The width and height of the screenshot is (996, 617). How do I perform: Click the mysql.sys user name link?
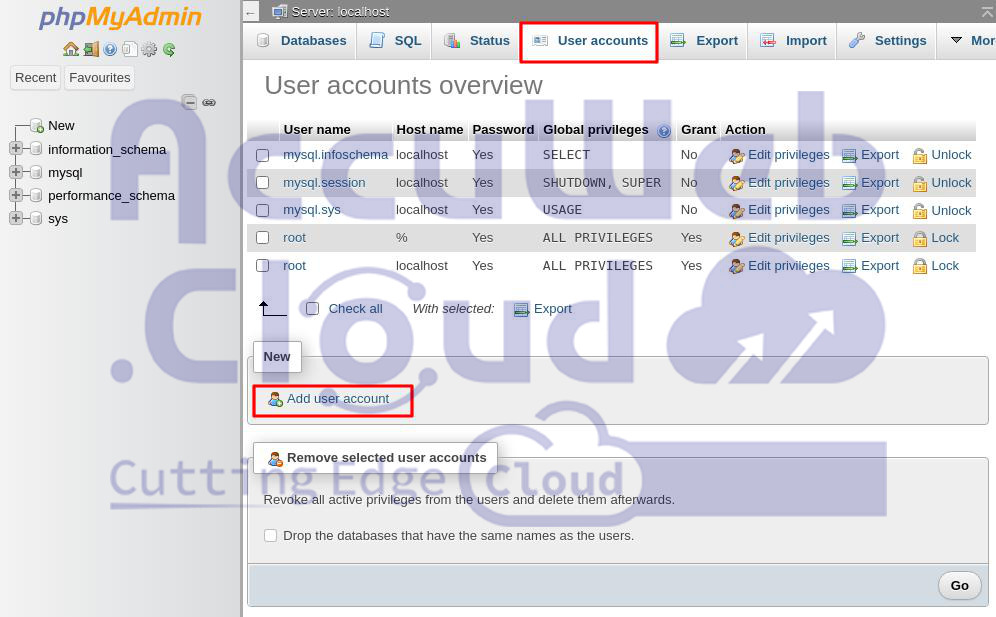[x=312, y=210]
